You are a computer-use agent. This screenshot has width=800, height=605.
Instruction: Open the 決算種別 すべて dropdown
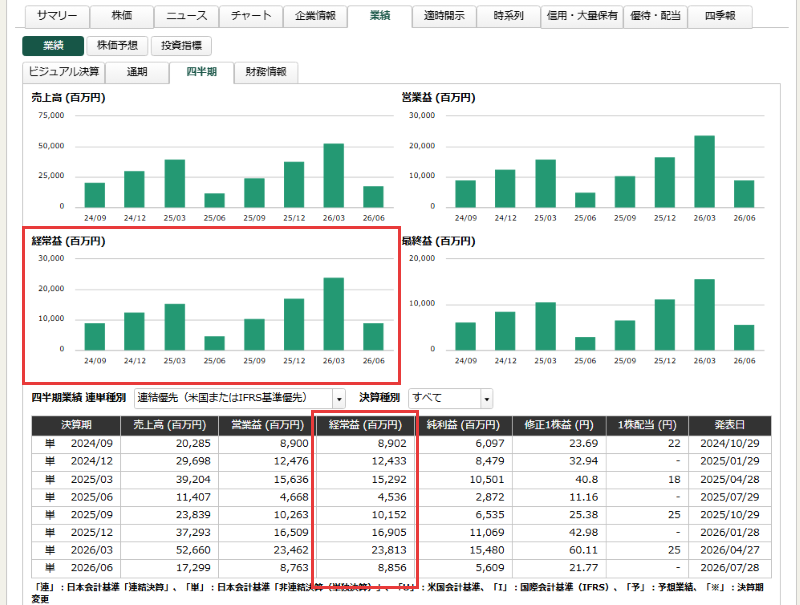[451, 398]
